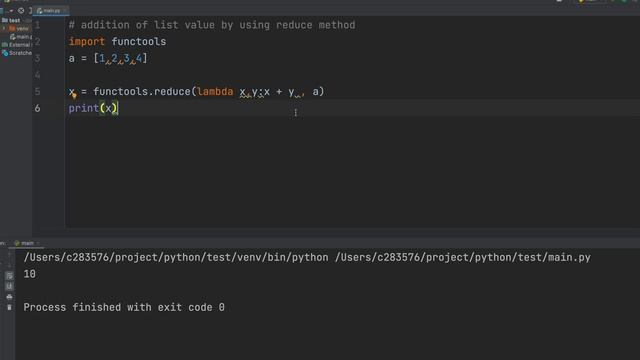The image size is (640, 360).
Task: Click the python interpreter path in console
Action: click(x=176, y=258)
